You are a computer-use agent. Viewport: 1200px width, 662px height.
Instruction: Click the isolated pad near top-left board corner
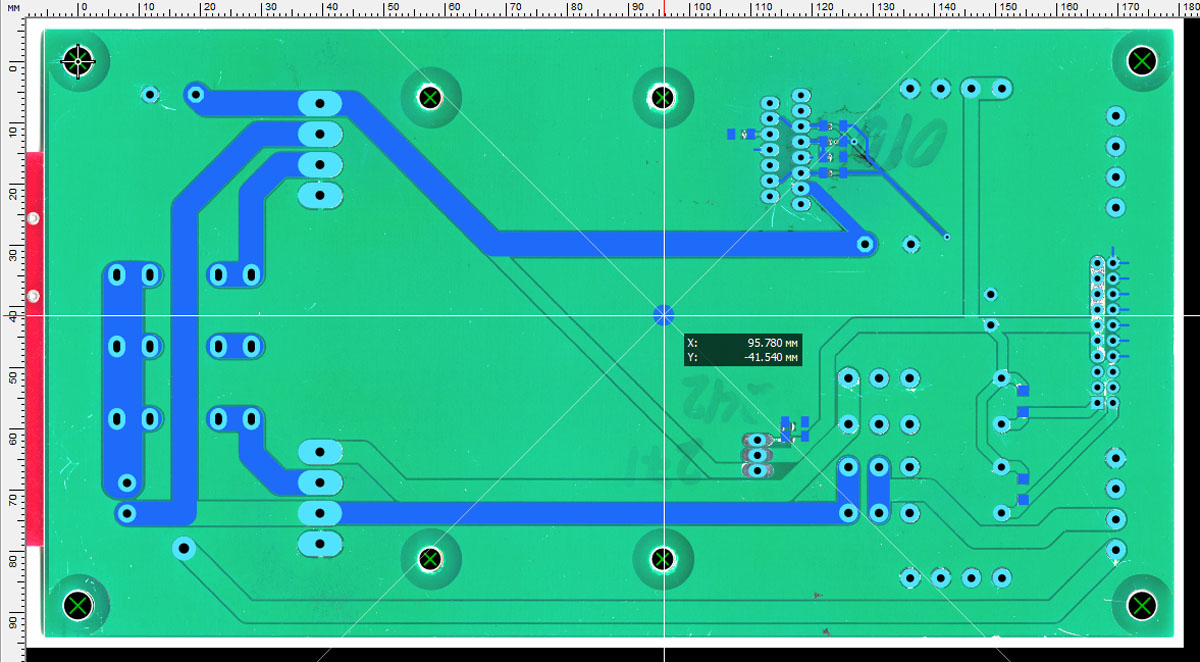150,95
